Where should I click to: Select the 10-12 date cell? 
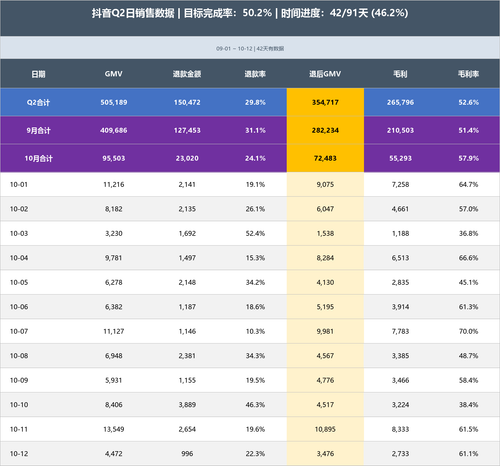[x=19, y=454]
